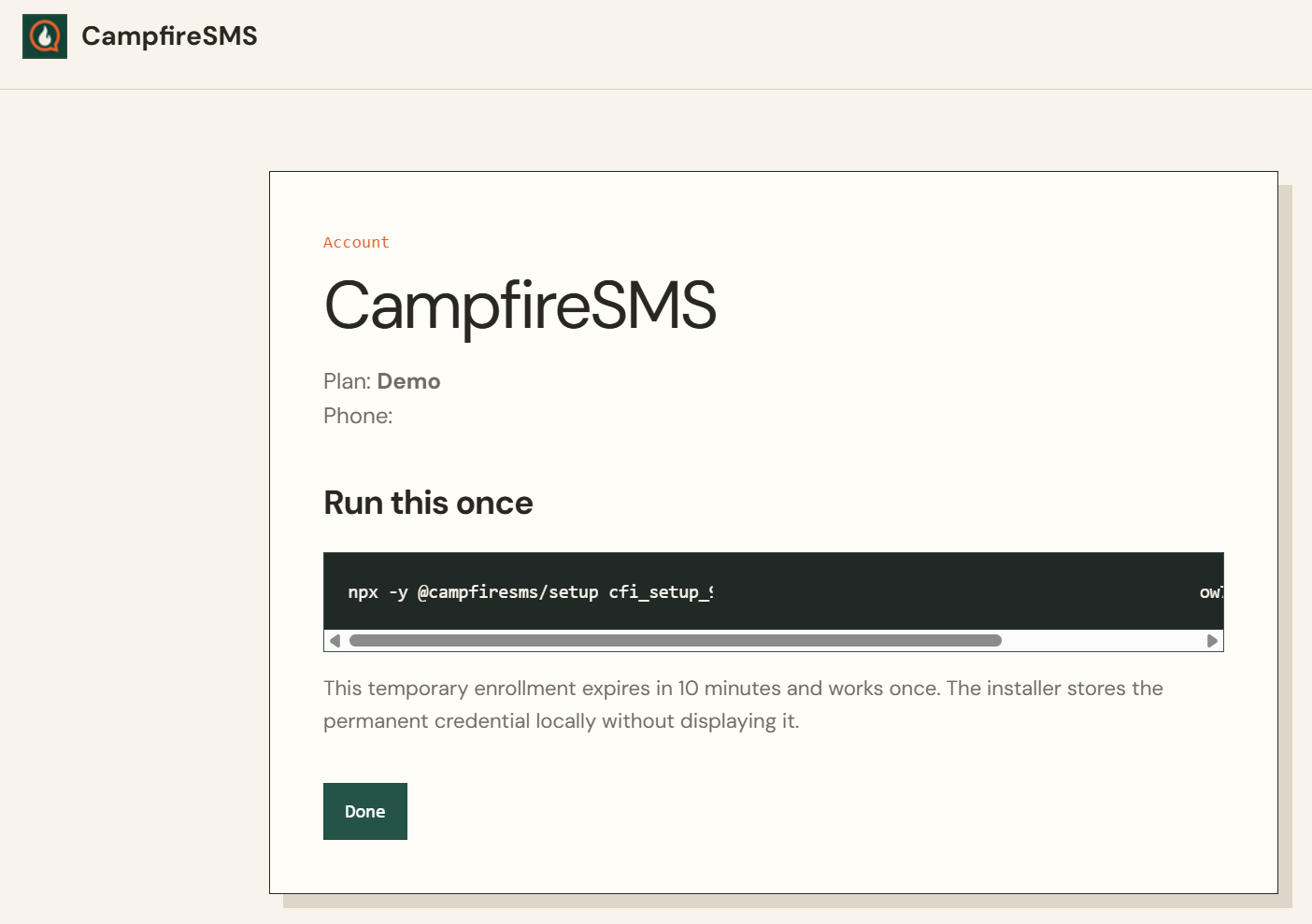
Task: Click the permanent credential sentence line
Action: point(561,721)
